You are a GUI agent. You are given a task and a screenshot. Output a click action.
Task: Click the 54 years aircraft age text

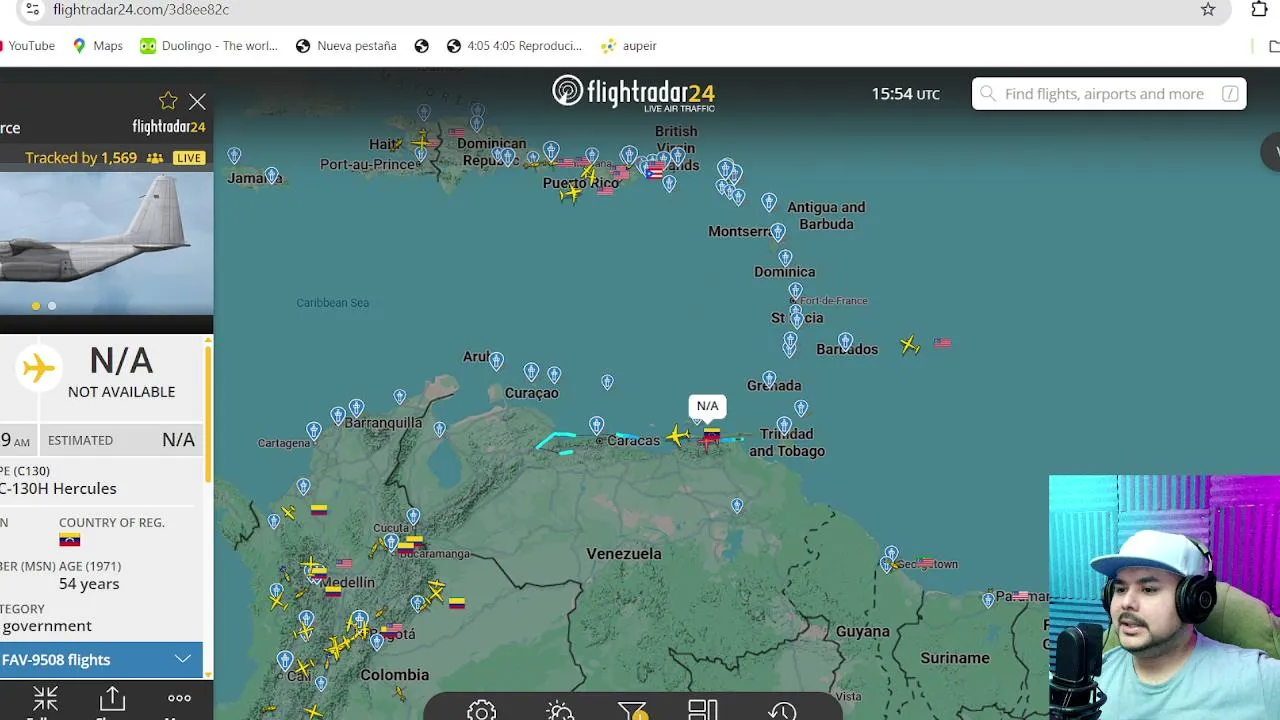point(89,584)
